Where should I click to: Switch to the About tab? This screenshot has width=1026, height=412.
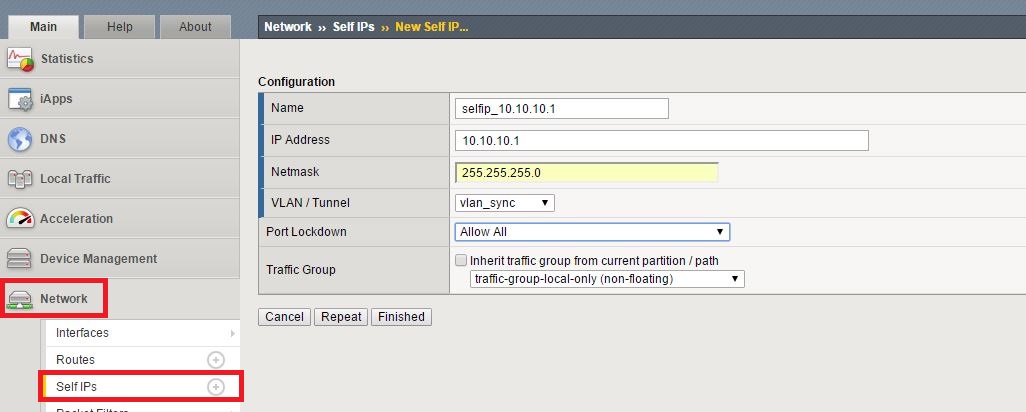tap(195, 27)
